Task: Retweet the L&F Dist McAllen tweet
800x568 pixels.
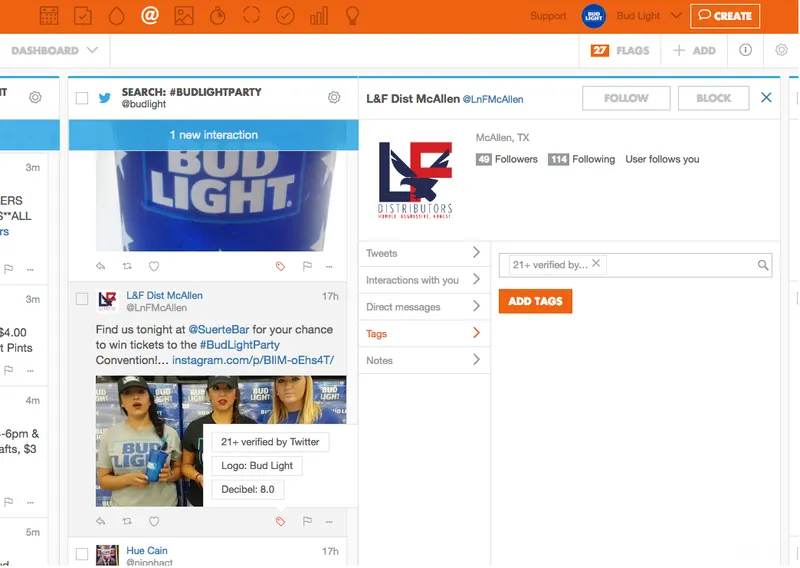Action: [128, 521]
